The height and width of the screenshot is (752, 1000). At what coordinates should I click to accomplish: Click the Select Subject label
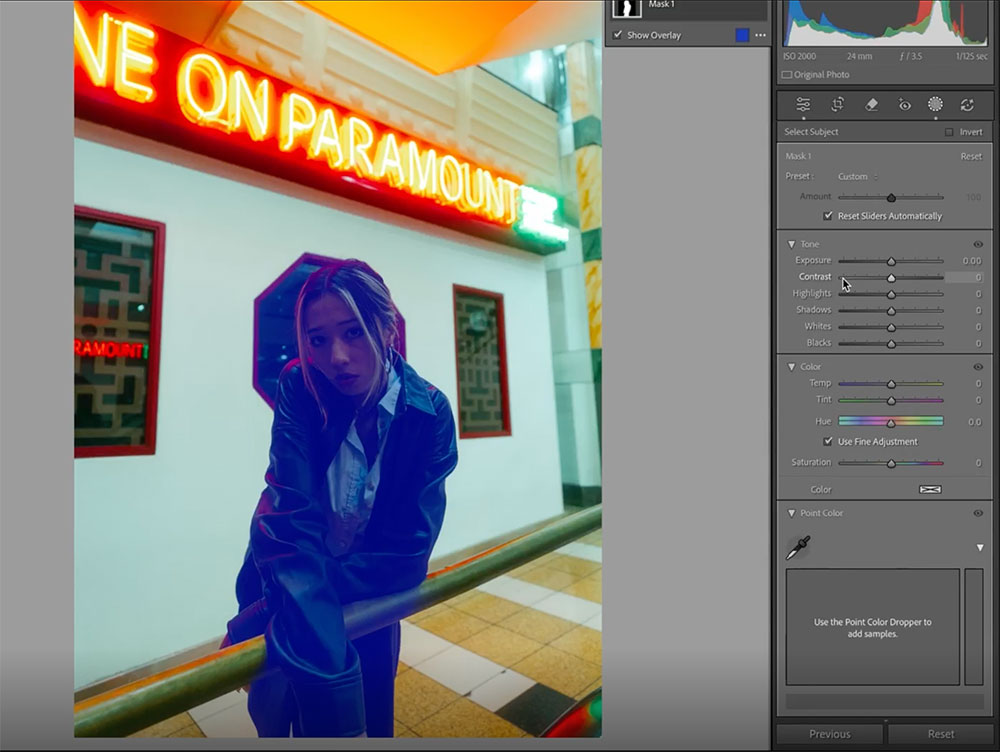(x=811, y=132)
